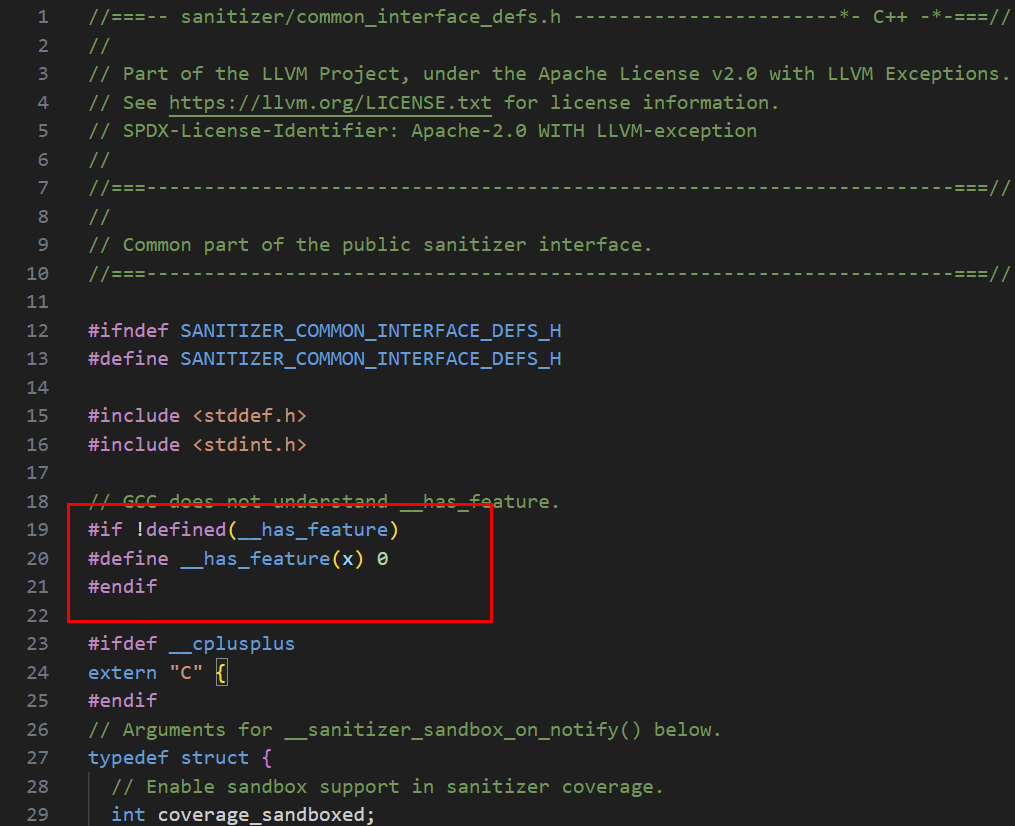Viewport: 1015px width, 826px height.
Task: Click the #endif on line 21
Action: pyautogui.click(x=121, y=586)
